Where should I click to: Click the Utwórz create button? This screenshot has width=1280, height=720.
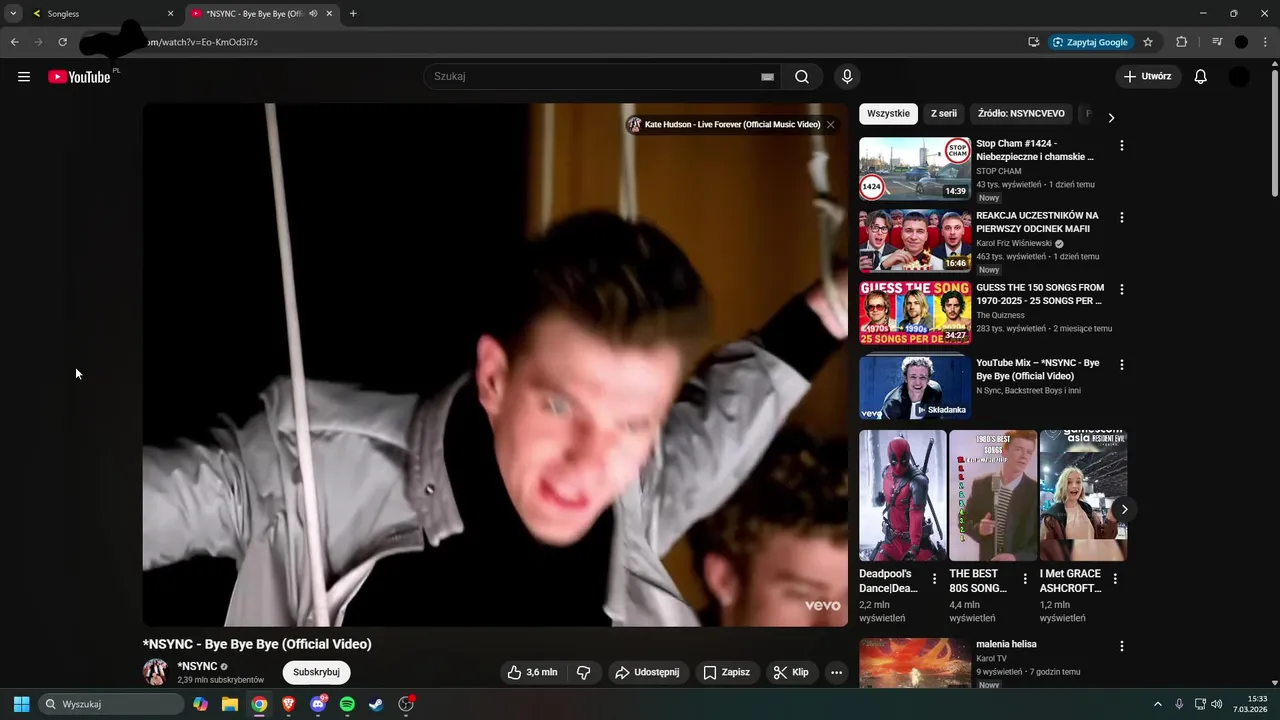click(x=1148, y=77)
